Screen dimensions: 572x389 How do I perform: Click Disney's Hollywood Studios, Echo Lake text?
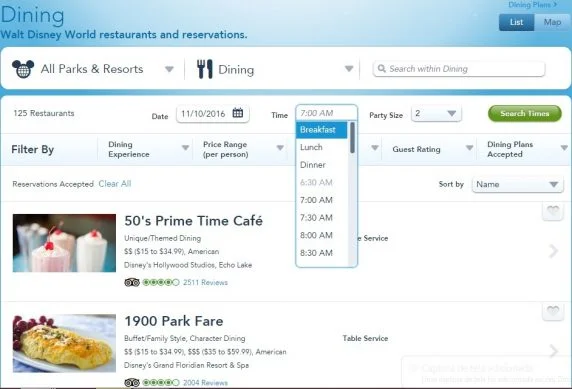188,265
